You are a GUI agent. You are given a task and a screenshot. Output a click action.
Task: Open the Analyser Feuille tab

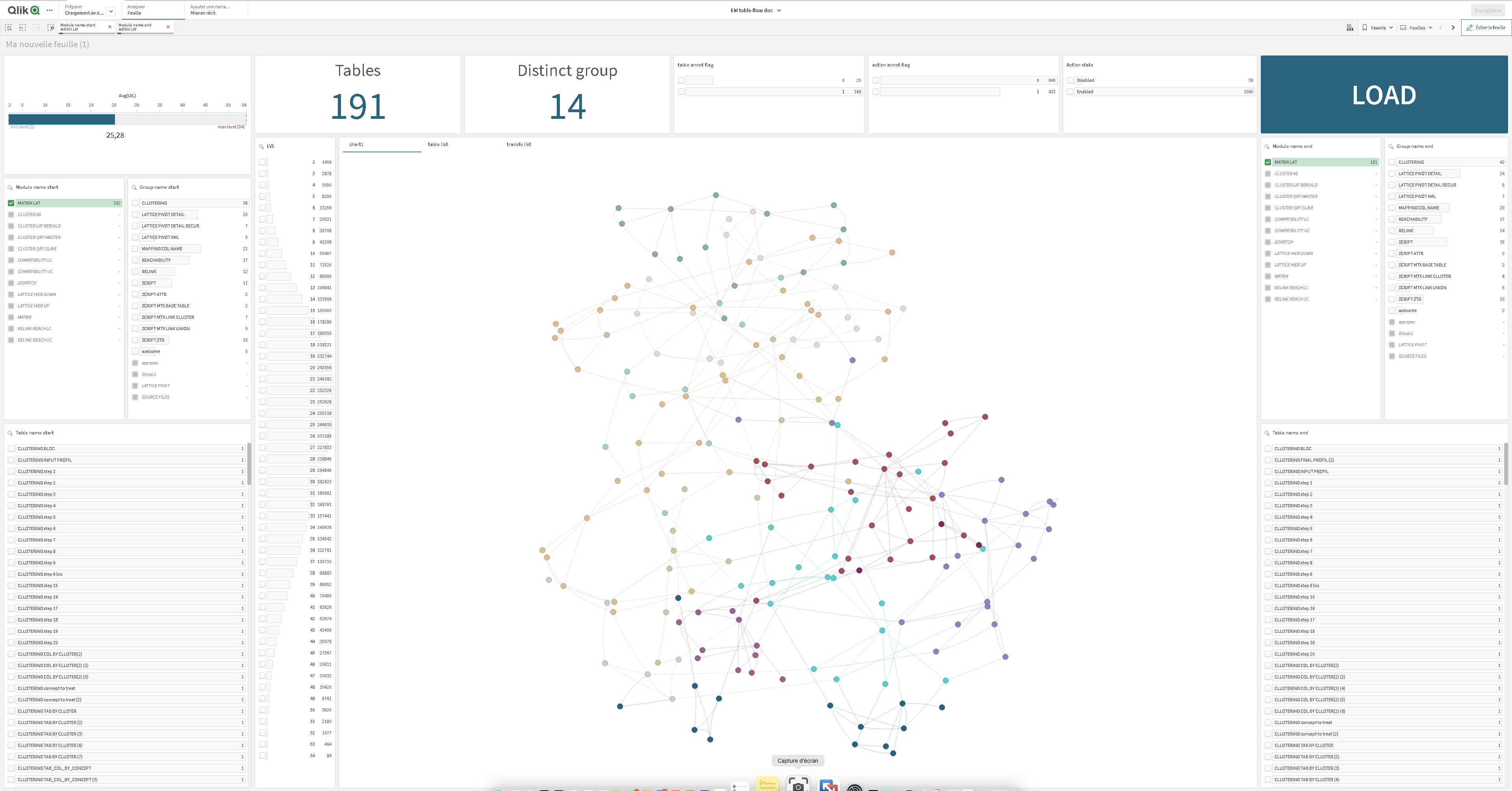point(154,10)
